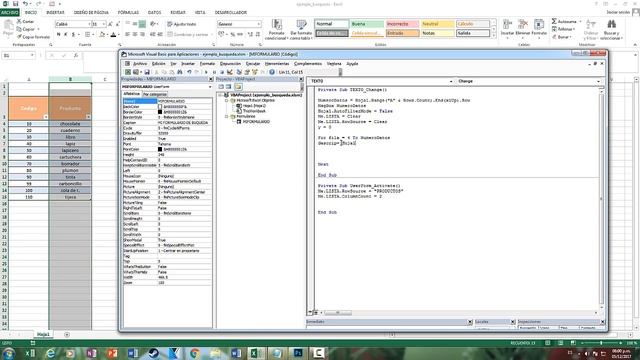
Task: Click the fill color bucket icon
Action: point(102,35)
